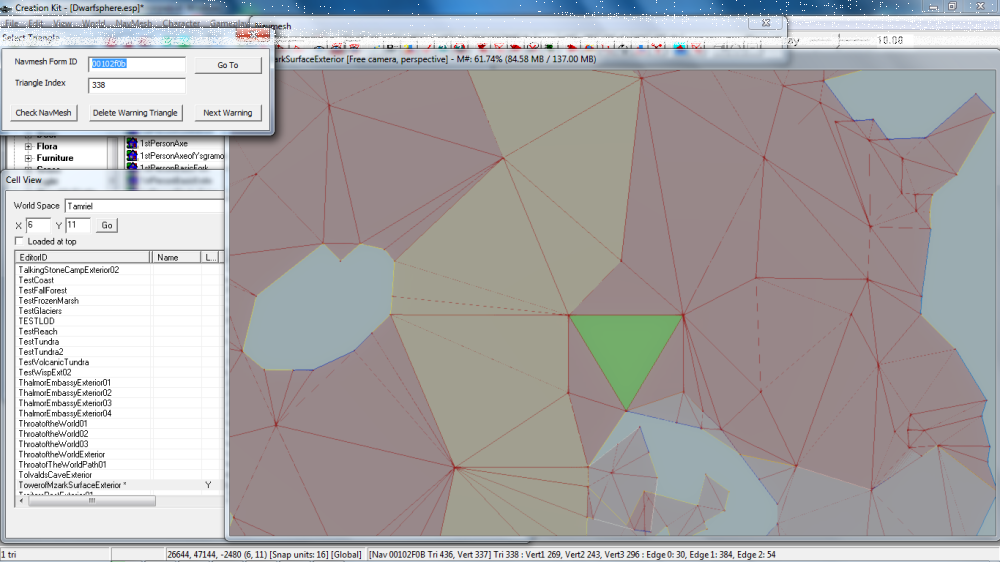Click the 26644, 47144 coordinates status entry
The height and width of the screenshot is (562, 1000).
(x=264, y=555)
